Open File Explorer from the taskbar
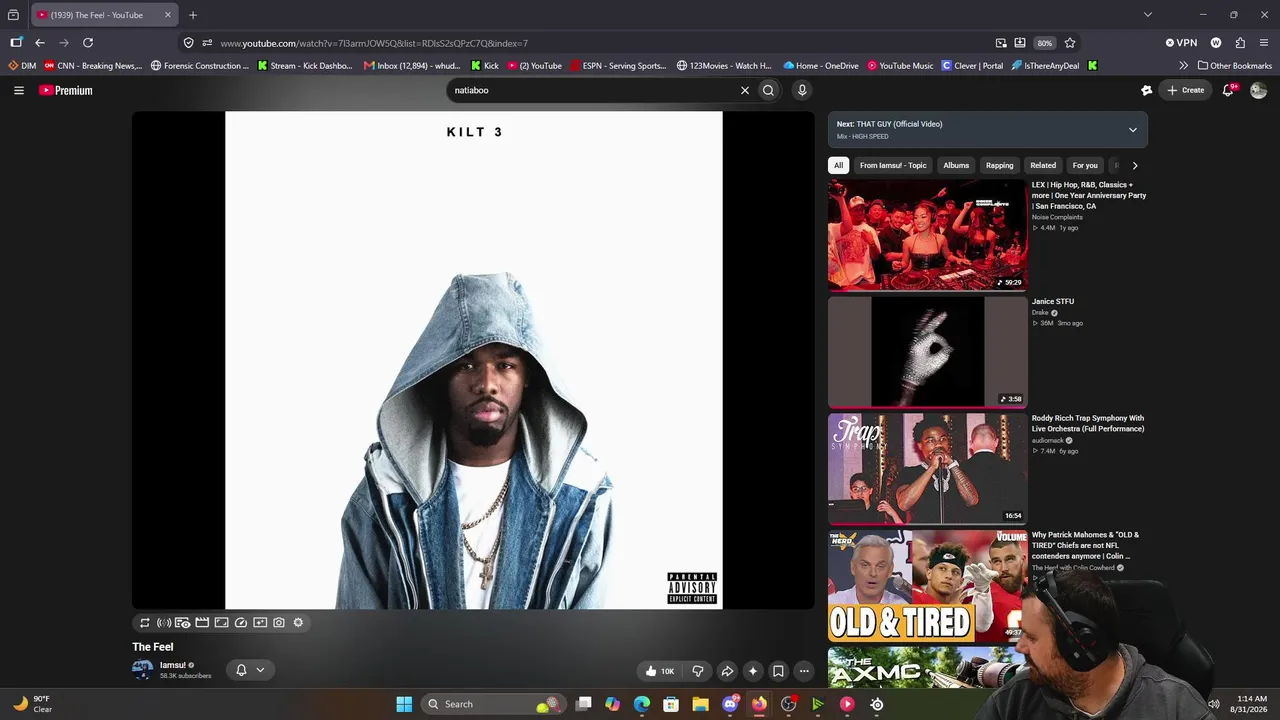 700,704
